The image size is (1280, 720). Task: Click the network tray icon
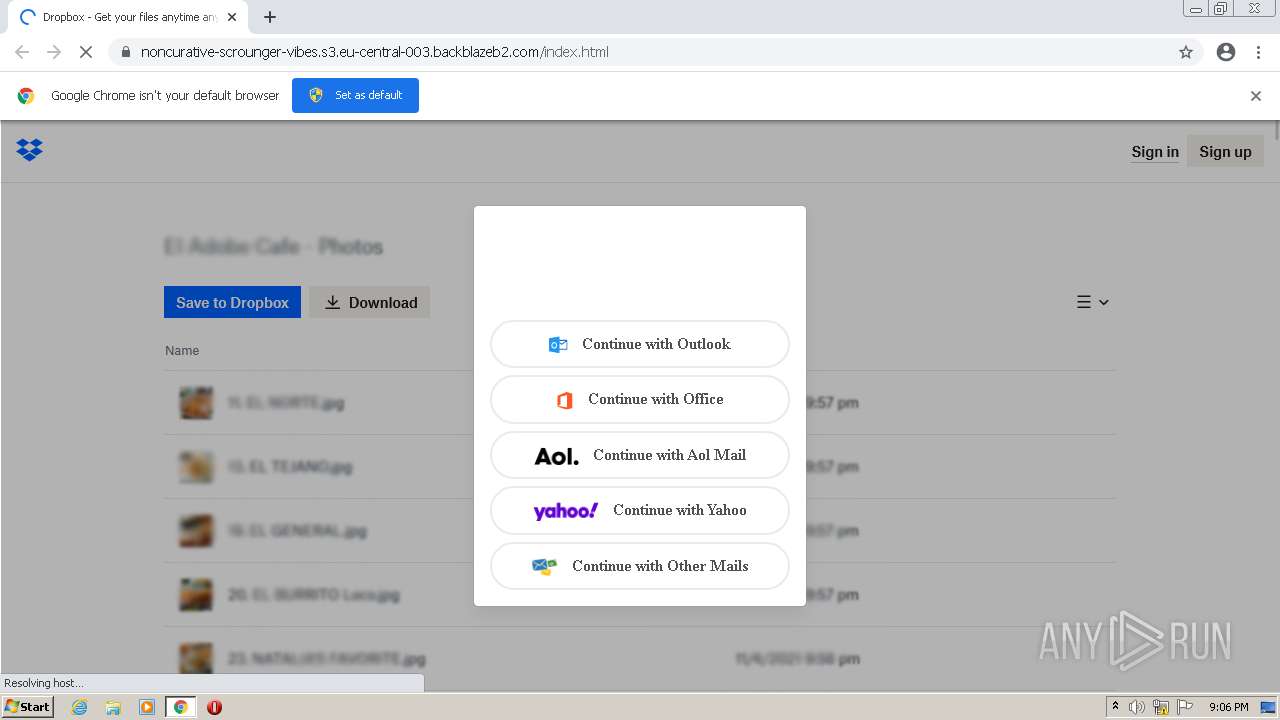(1161, 707)
